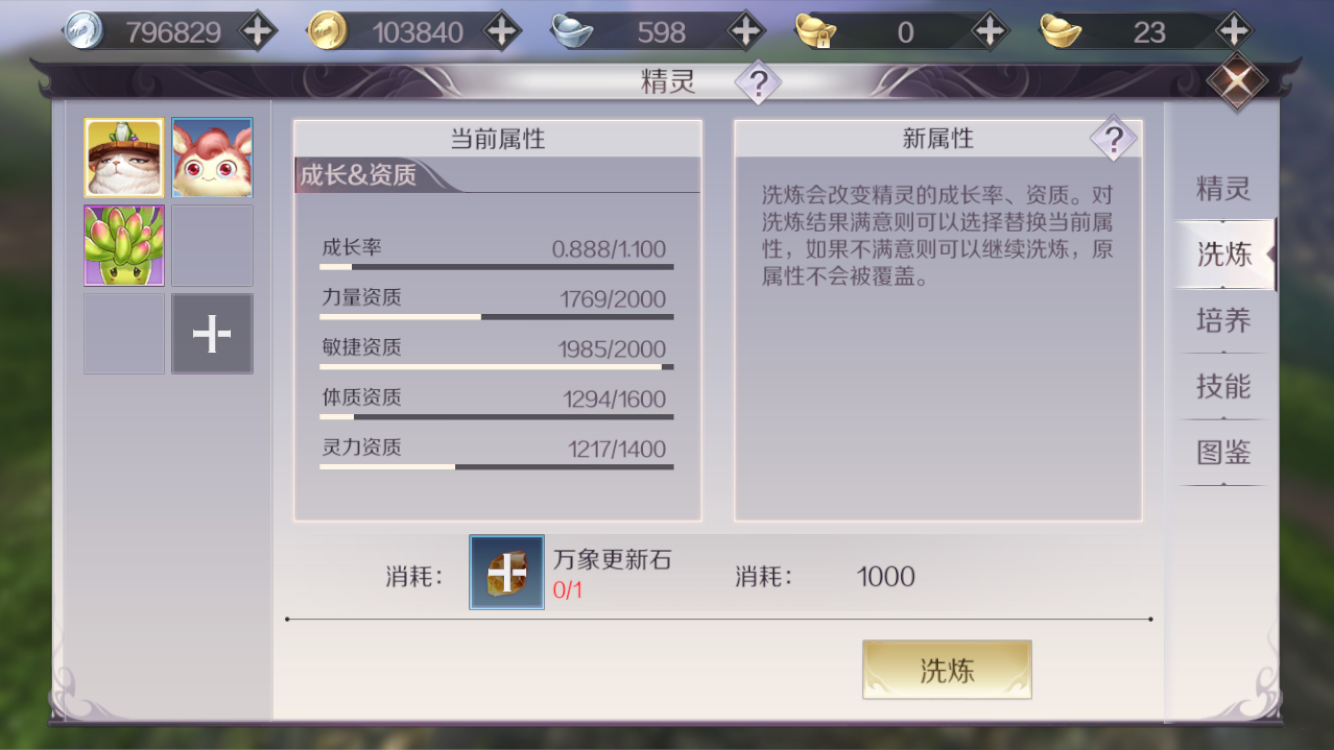Screen dimensions: 1334x750
Task: Add more gold coin currency
Action: click(x=502, y=32)
